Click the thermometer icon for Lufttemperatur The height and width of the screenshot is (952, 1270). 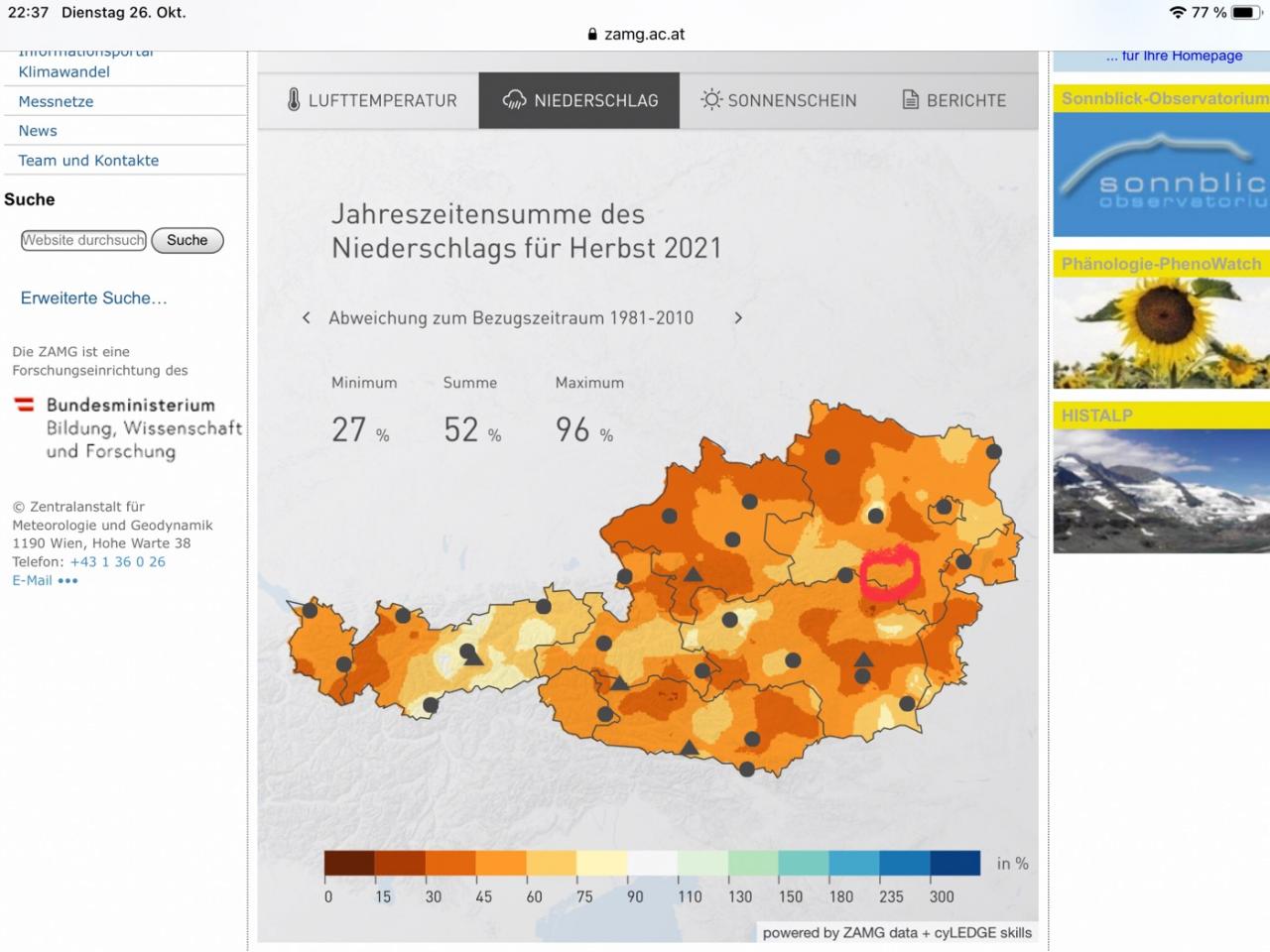294,100
